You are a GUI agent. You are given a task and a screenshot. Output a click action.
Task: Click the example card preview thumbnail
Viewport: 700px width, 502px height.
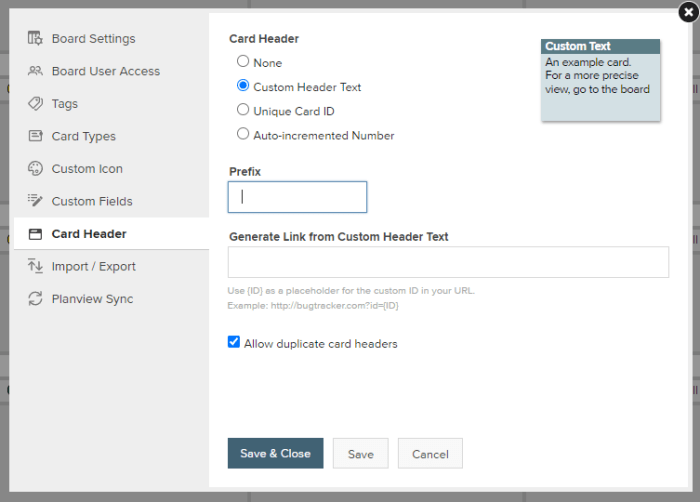600,80
